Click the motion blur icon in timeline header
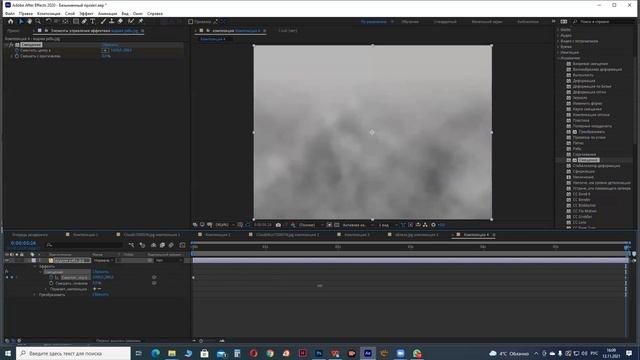Viewport: 640px width, 360px height. tap(171, 245)
